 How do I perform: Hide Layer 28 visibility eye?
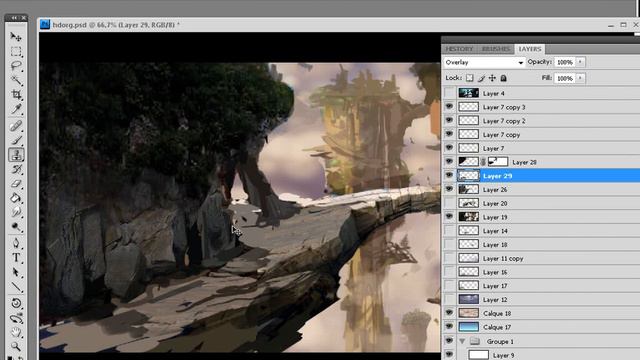pyautogui.click(x=449, y=162)
